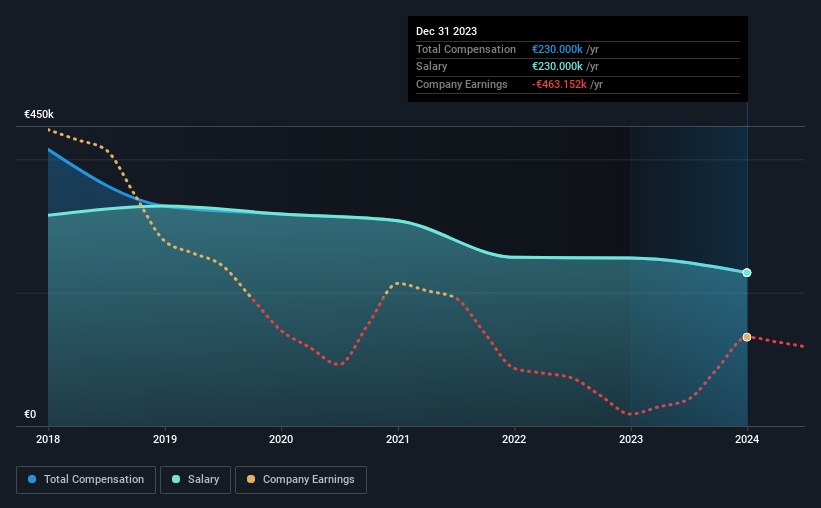Click the 2022 x-axis label

pos(514,439)
